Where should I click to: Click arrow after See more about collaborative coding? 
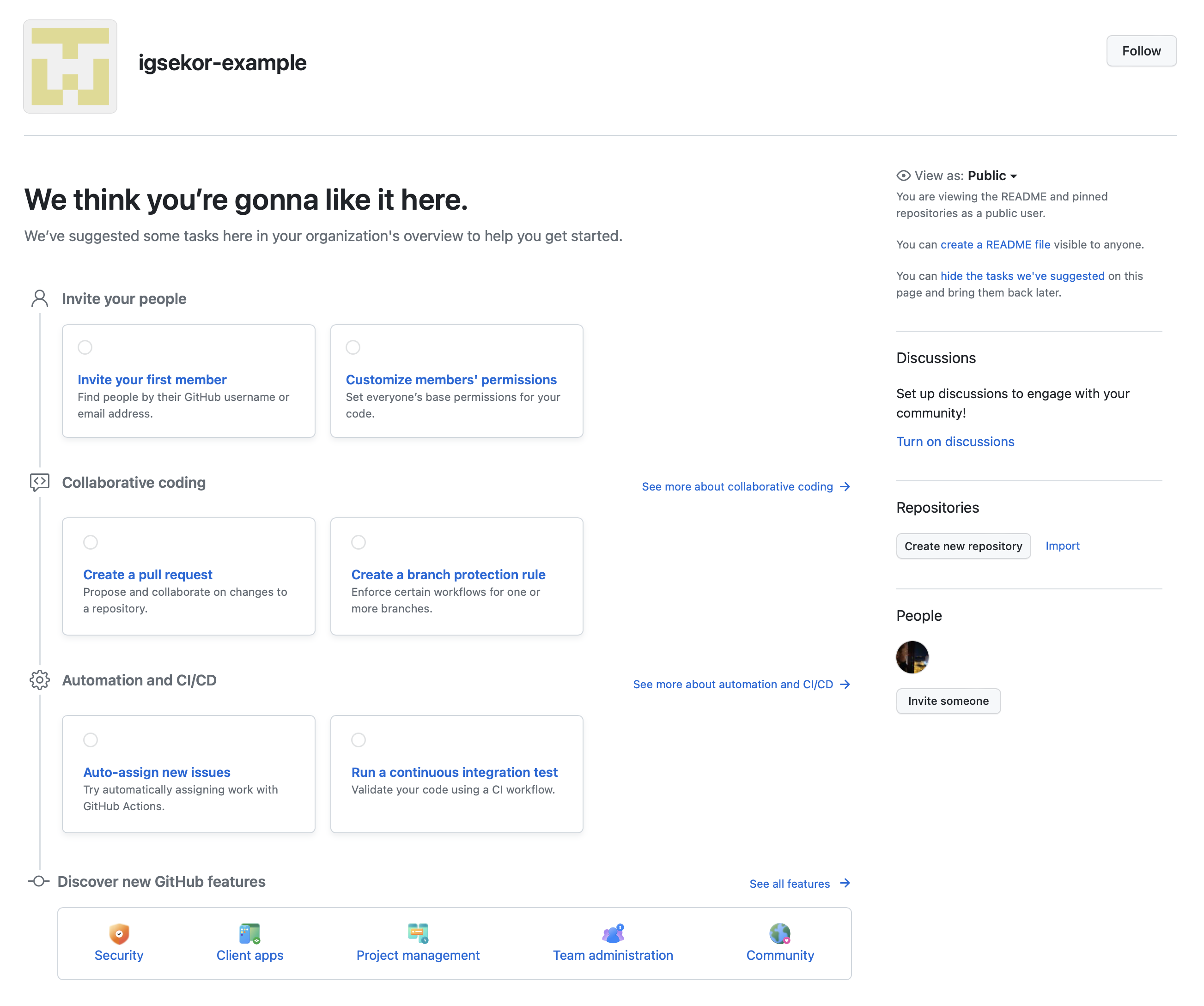[x=845, y=487]
